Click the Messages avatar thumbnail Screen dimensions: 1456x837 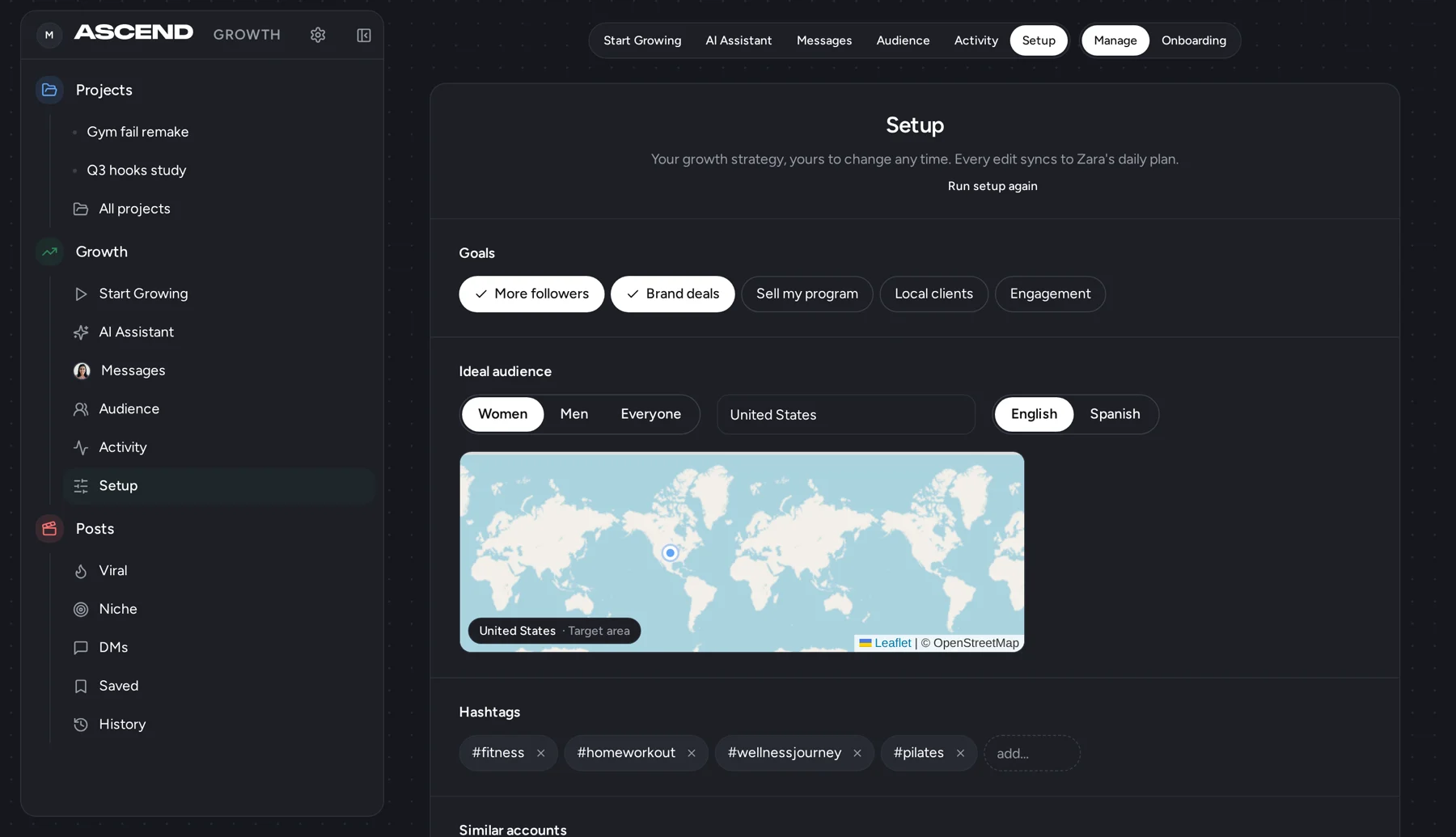tap(82, 370)
